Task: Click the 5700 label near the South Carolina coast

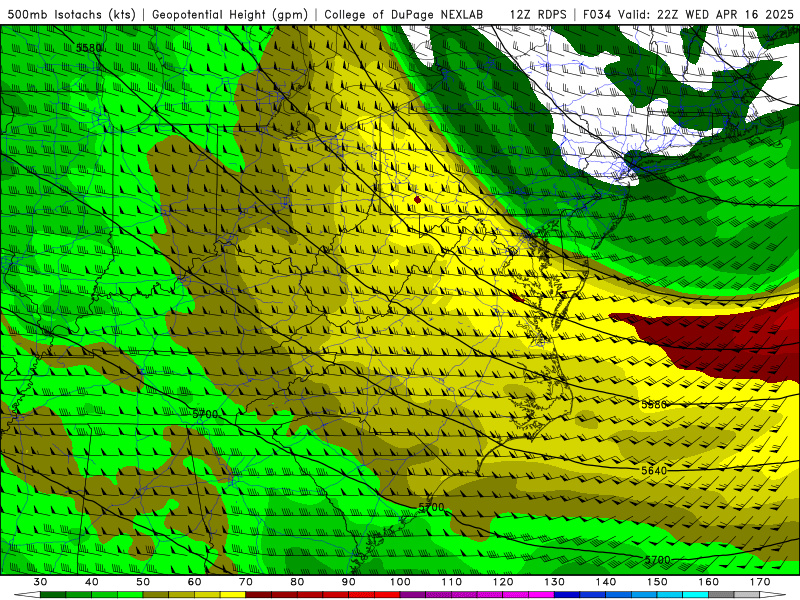Action: tap(431, 507)
